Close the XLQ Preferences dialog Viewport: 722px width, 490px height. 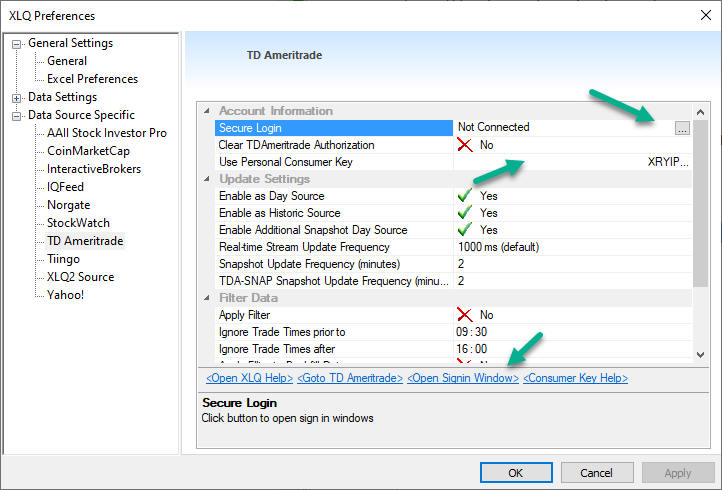pyautogui.click(x=705, y=15)
